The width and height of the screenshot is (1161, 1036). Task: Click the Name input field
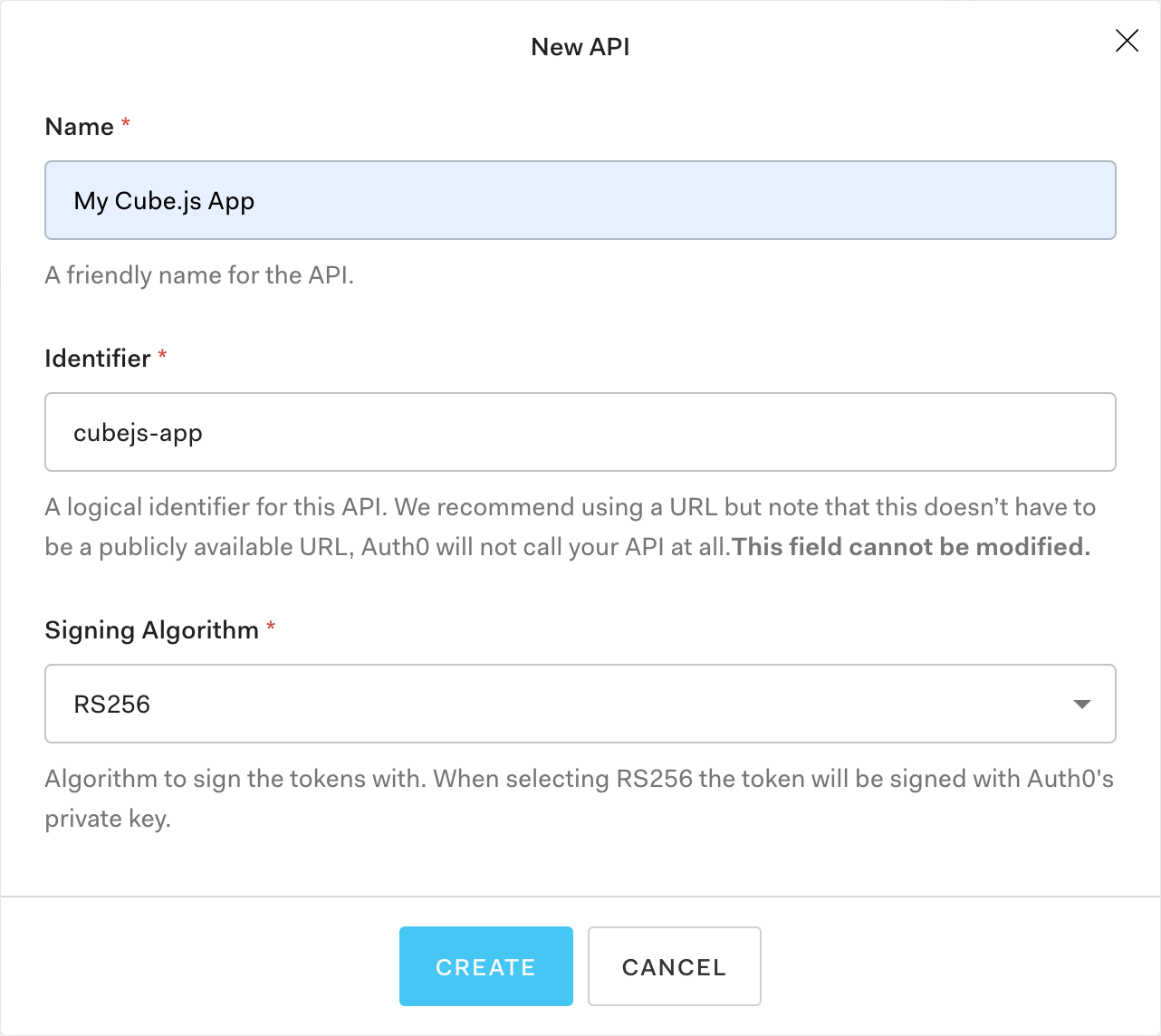click(x=580, y=200)
